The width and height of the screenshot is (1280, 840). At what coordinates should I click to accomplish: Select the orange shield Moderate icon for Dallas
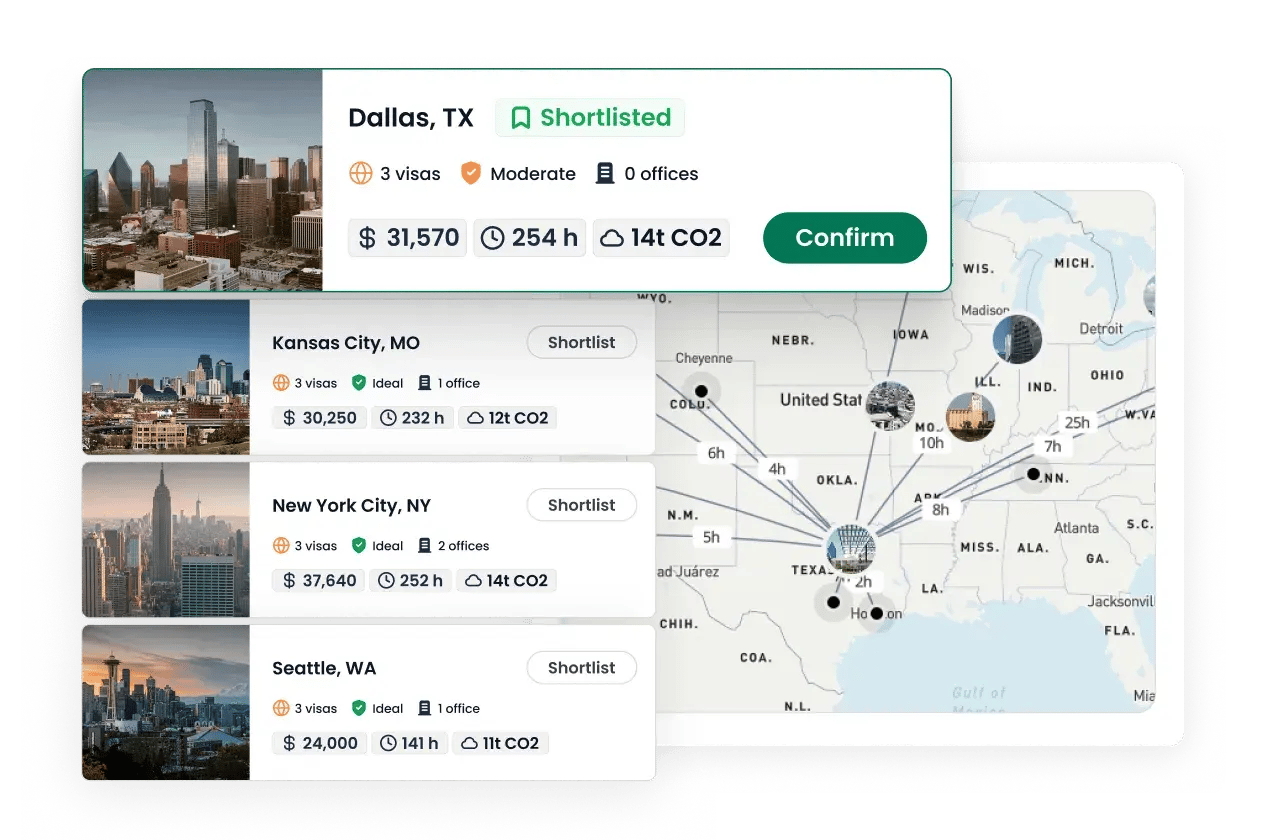471,173
